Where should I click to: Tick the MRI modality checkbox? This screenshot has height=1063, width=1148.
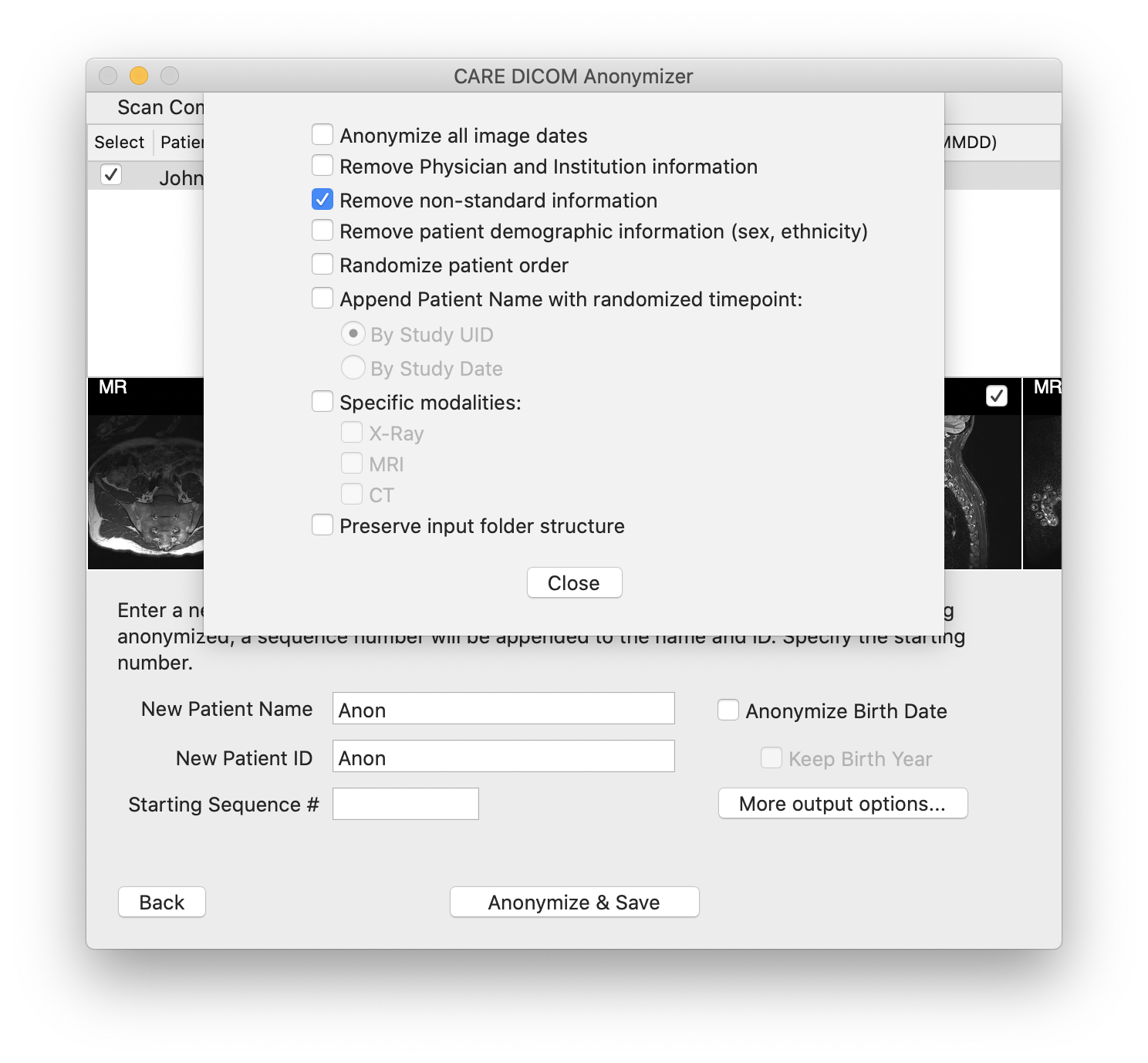[x=352, y=464]
